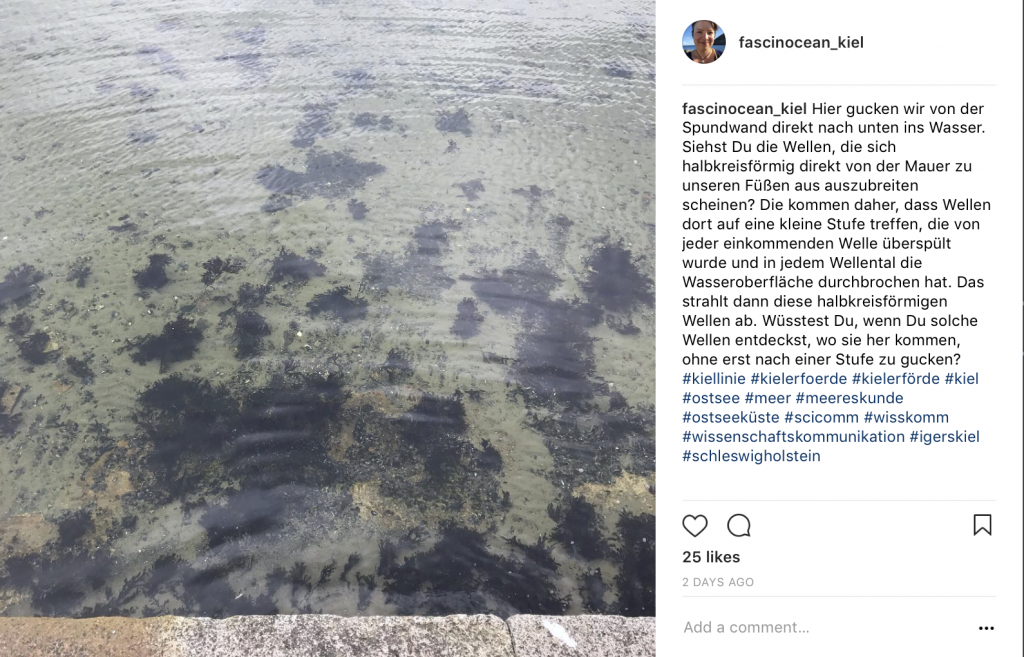1024x657 pixels.
Task: Save post with the bookmark icon
Action: coord(982,525)
